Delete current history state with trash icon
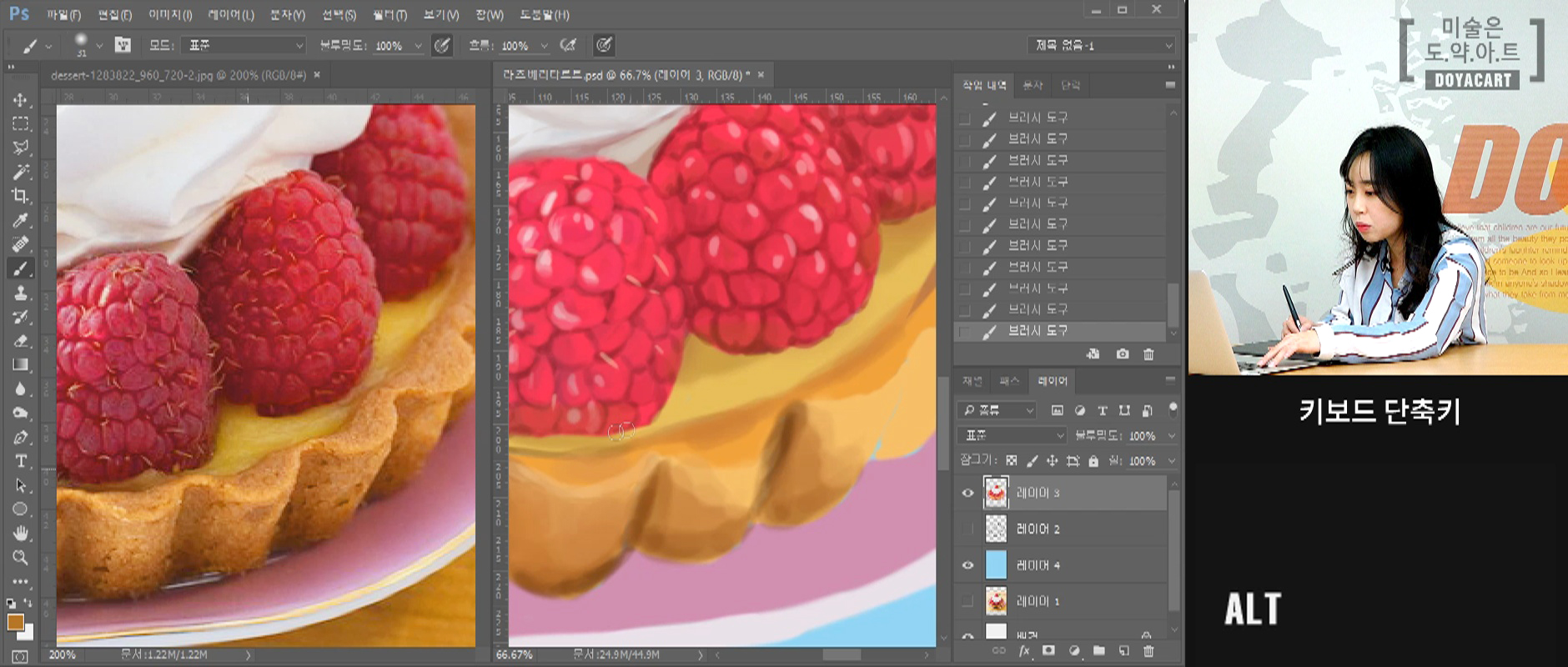The height and width of the screenshot is (667, 1568). tap(1148, 354)
